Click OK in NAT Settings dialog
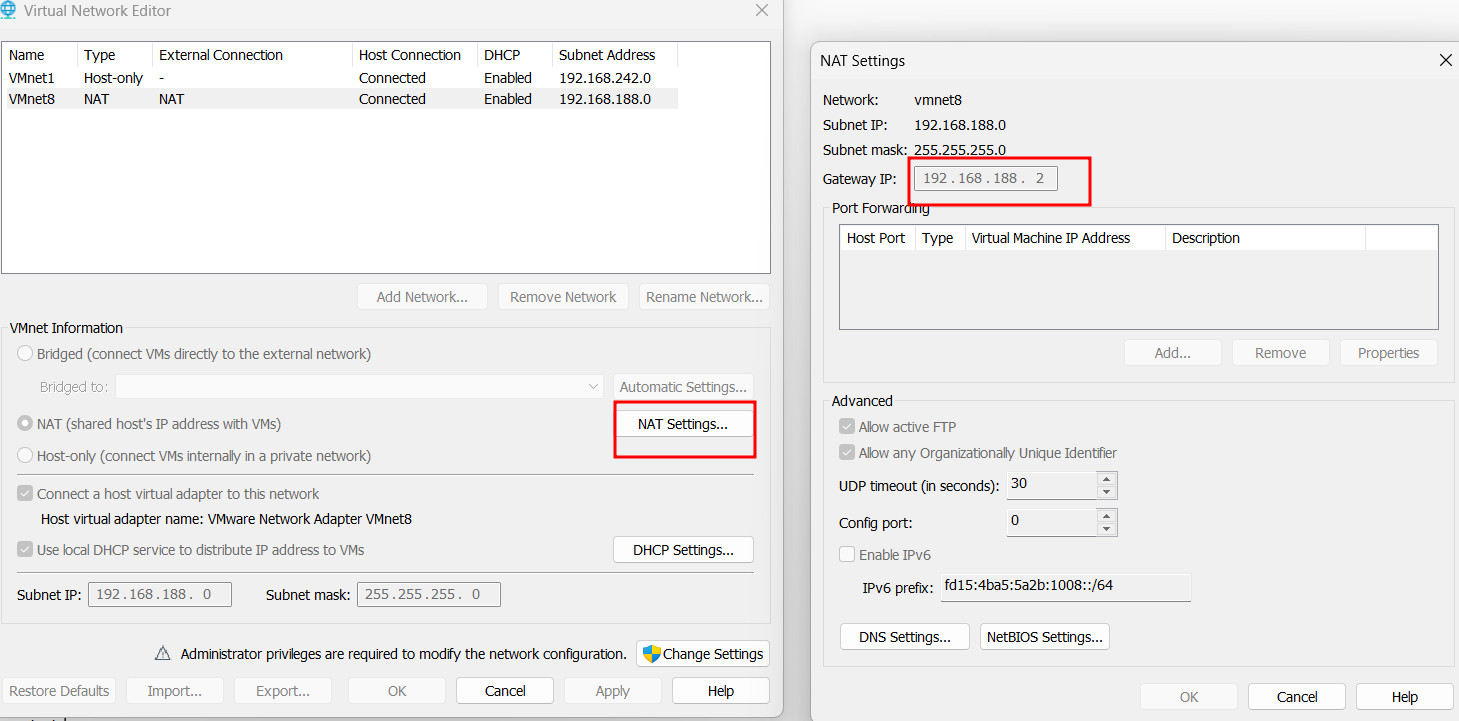This screenshot has height=721, width=1459. pos(1189,697)
